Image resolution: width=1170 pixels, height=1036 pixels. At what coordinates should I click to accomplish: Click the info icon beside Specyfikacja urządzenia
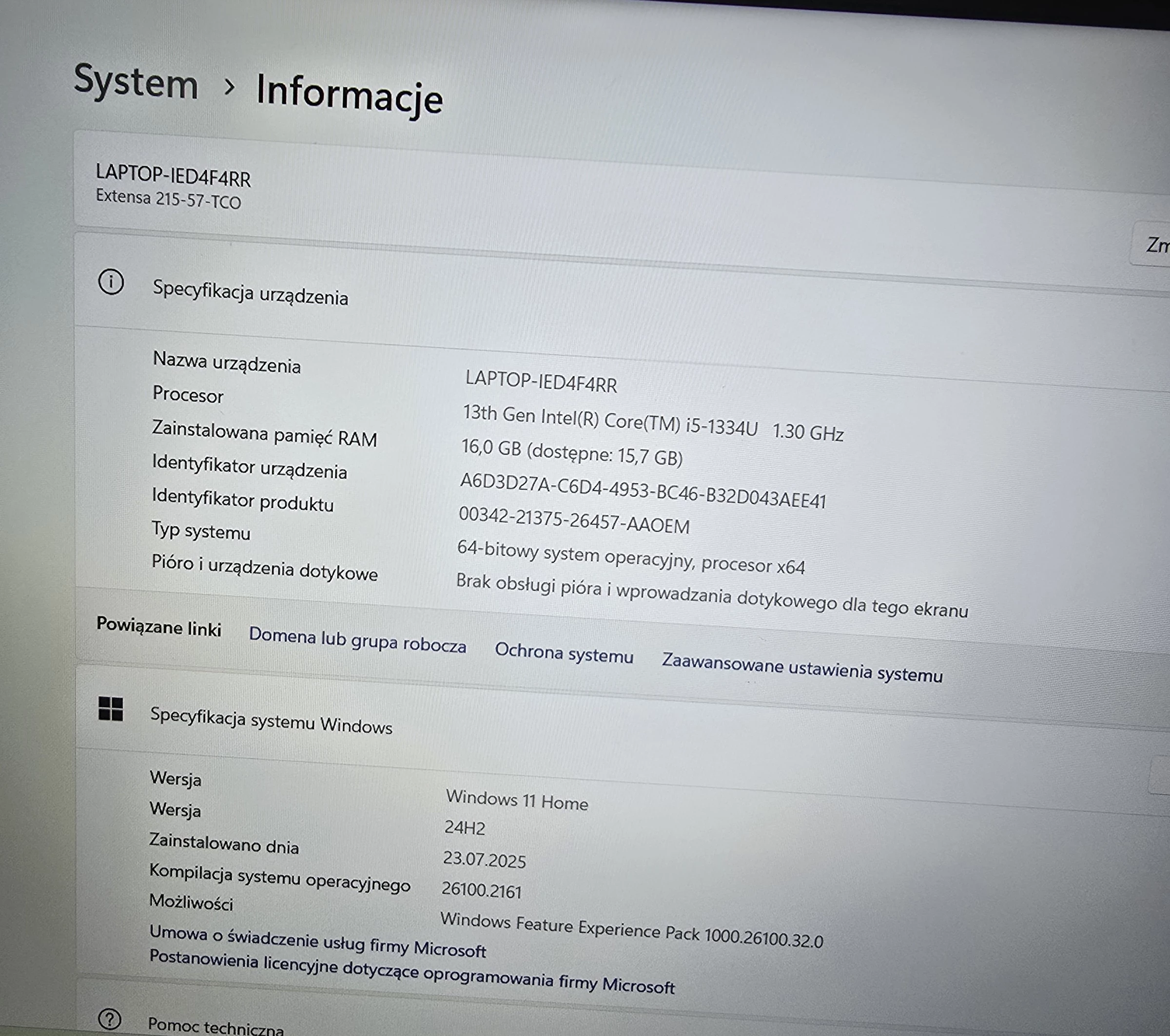(x=112, y=282)
